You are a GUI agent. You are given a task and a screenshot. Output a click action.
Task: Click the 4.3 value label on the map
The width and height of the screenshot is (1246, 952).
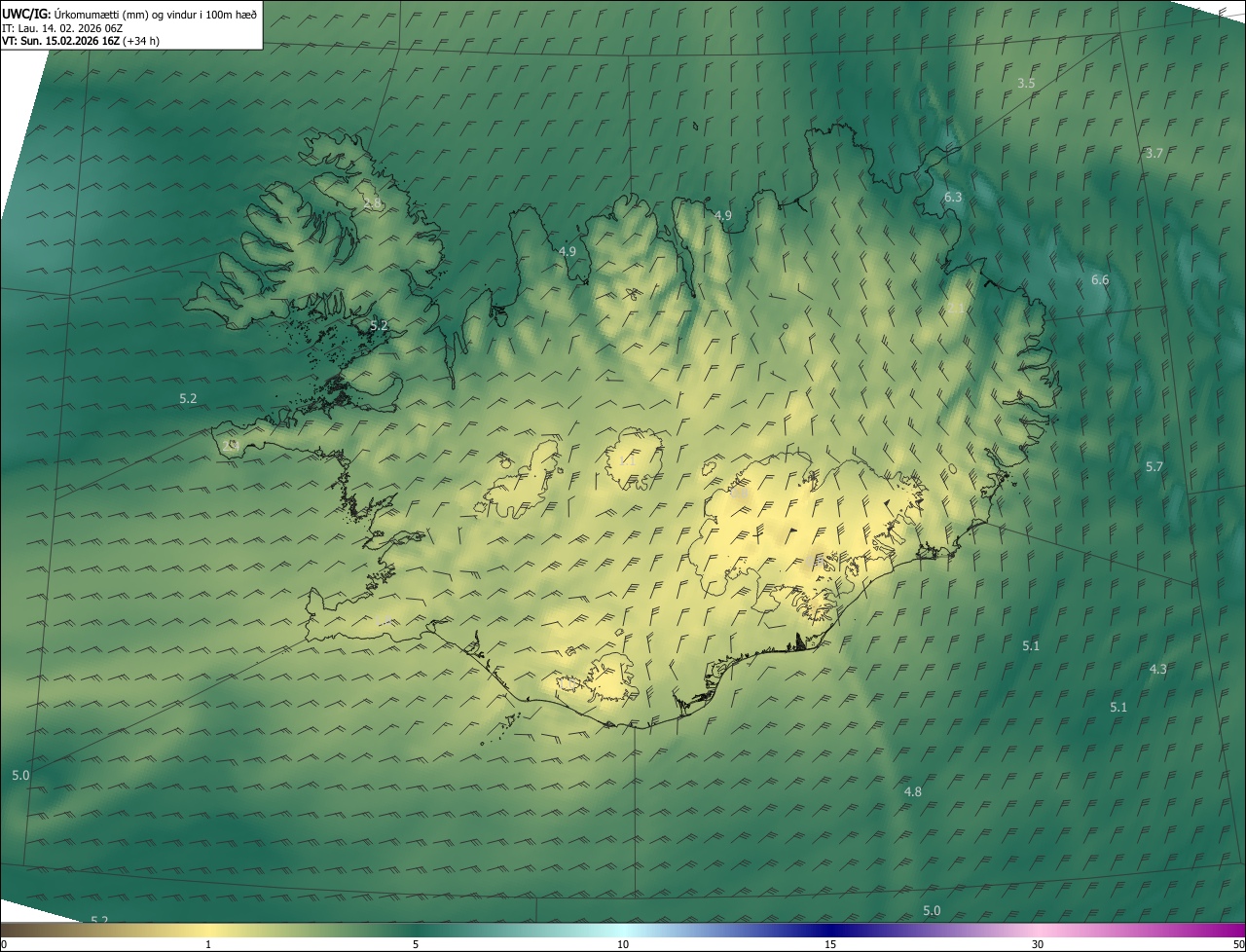click(x=1157, y=670)
